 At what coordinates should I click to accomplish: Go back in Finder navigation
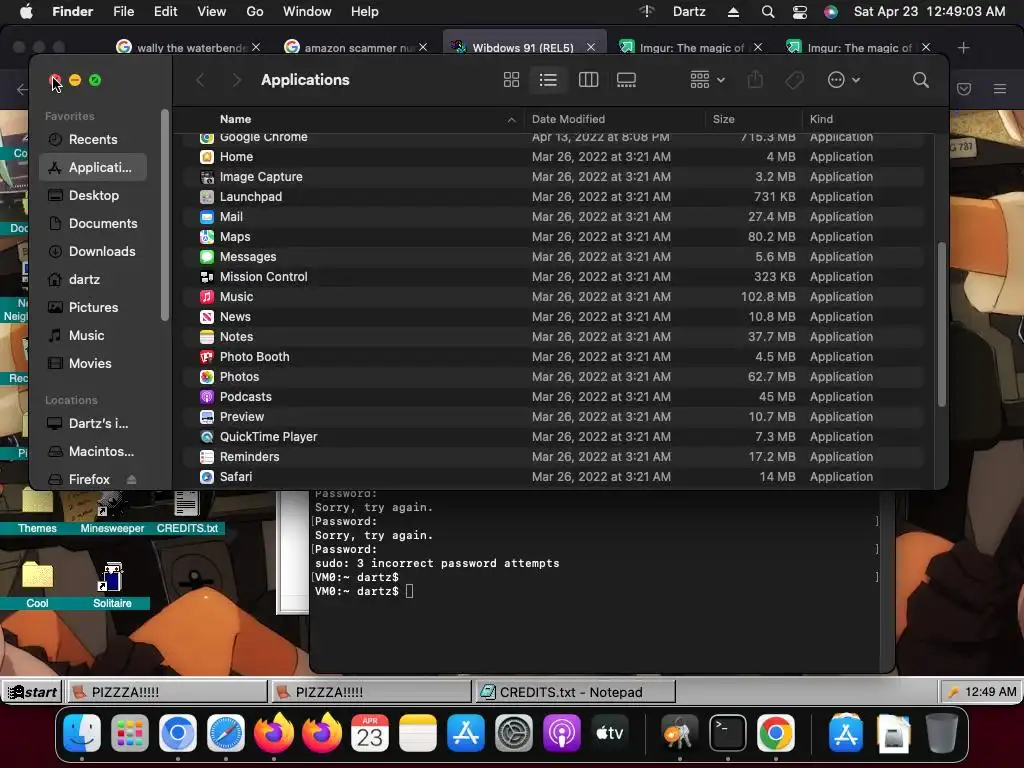click(200, 80)
